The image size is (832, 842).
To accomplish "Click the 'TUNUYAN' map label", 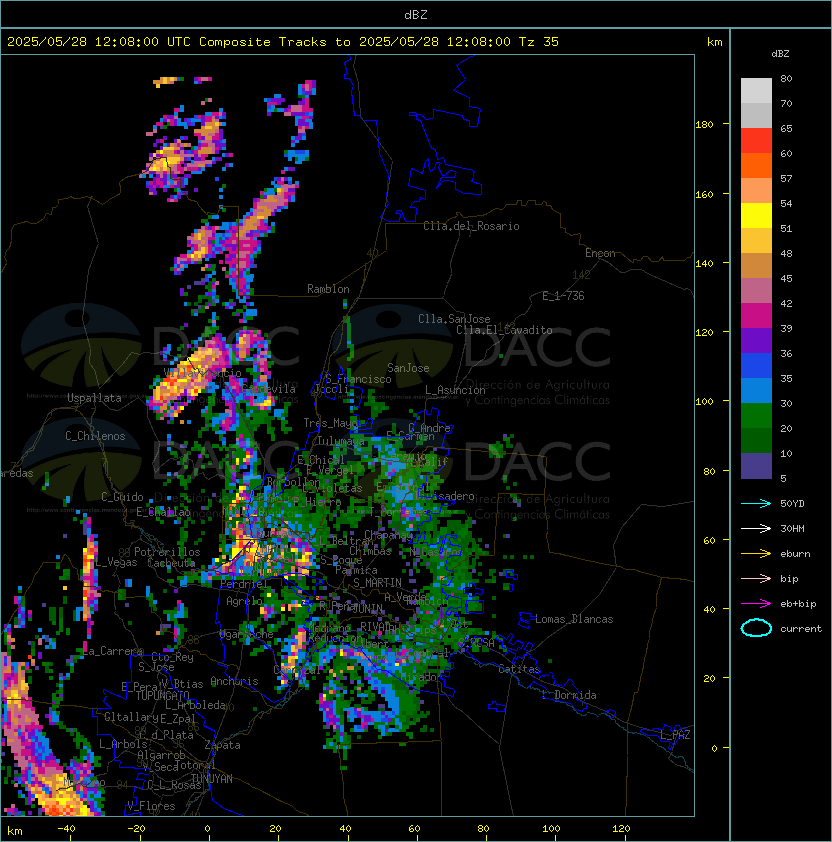I will [212, 779].
